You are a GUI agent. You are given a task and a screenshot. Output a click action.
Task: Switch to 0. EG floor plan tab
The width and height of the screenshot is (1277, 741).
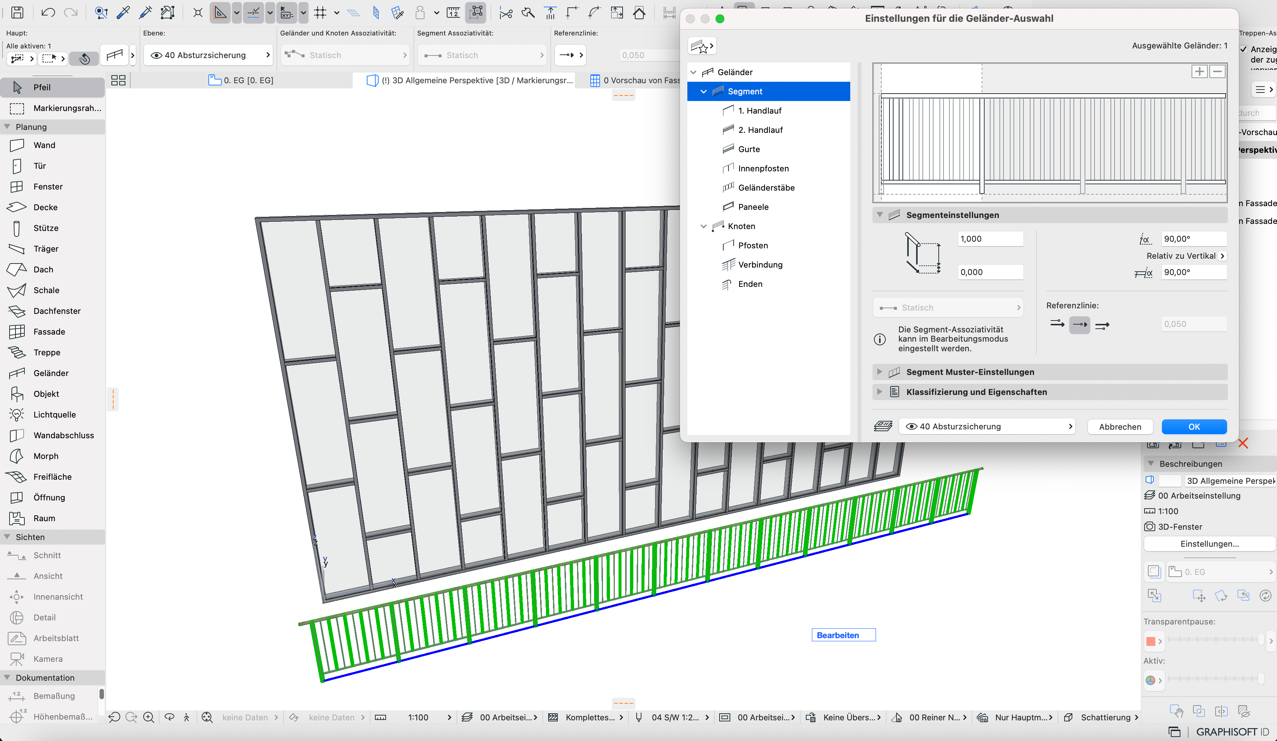(241, 80)
